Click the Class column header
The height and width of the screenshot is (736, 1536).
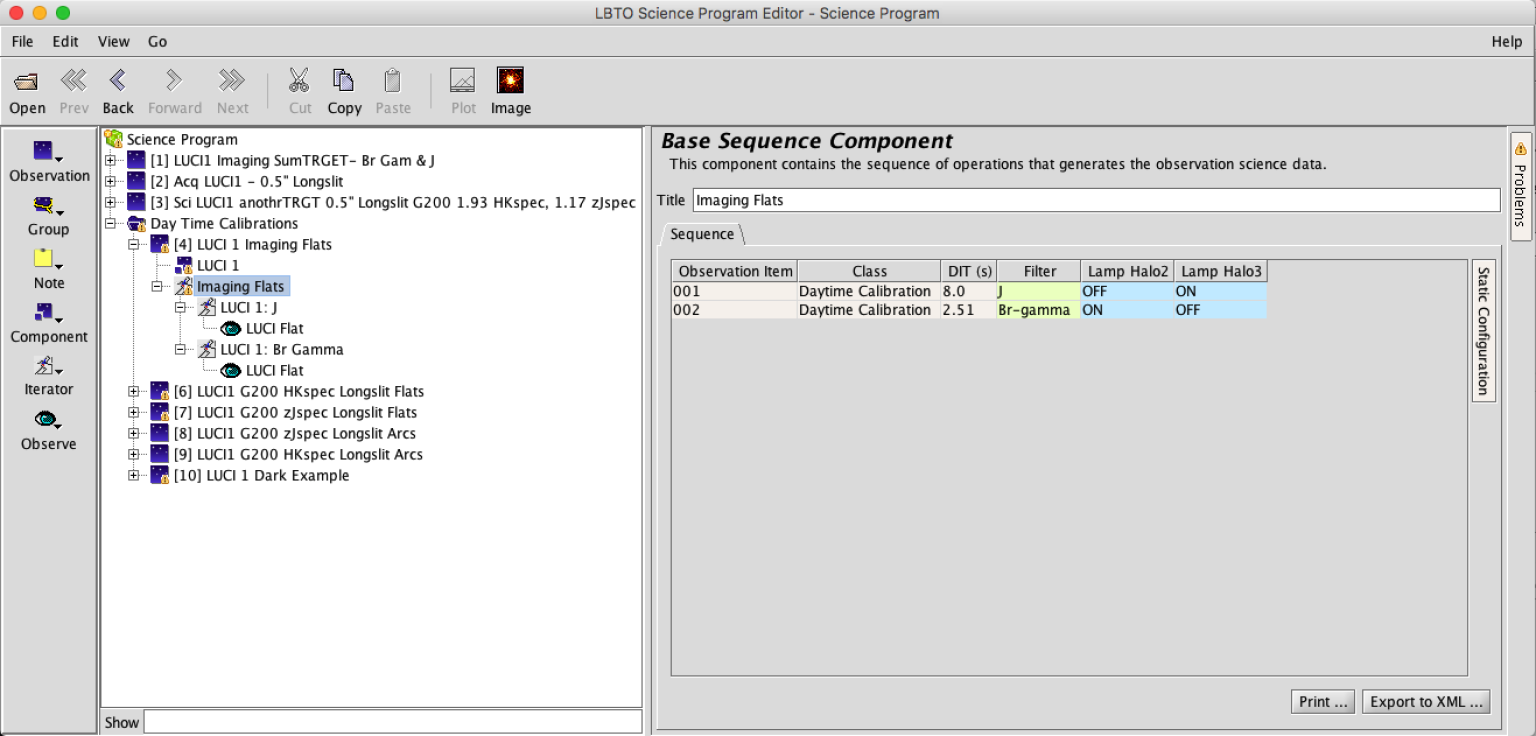(x=869, y=271)
